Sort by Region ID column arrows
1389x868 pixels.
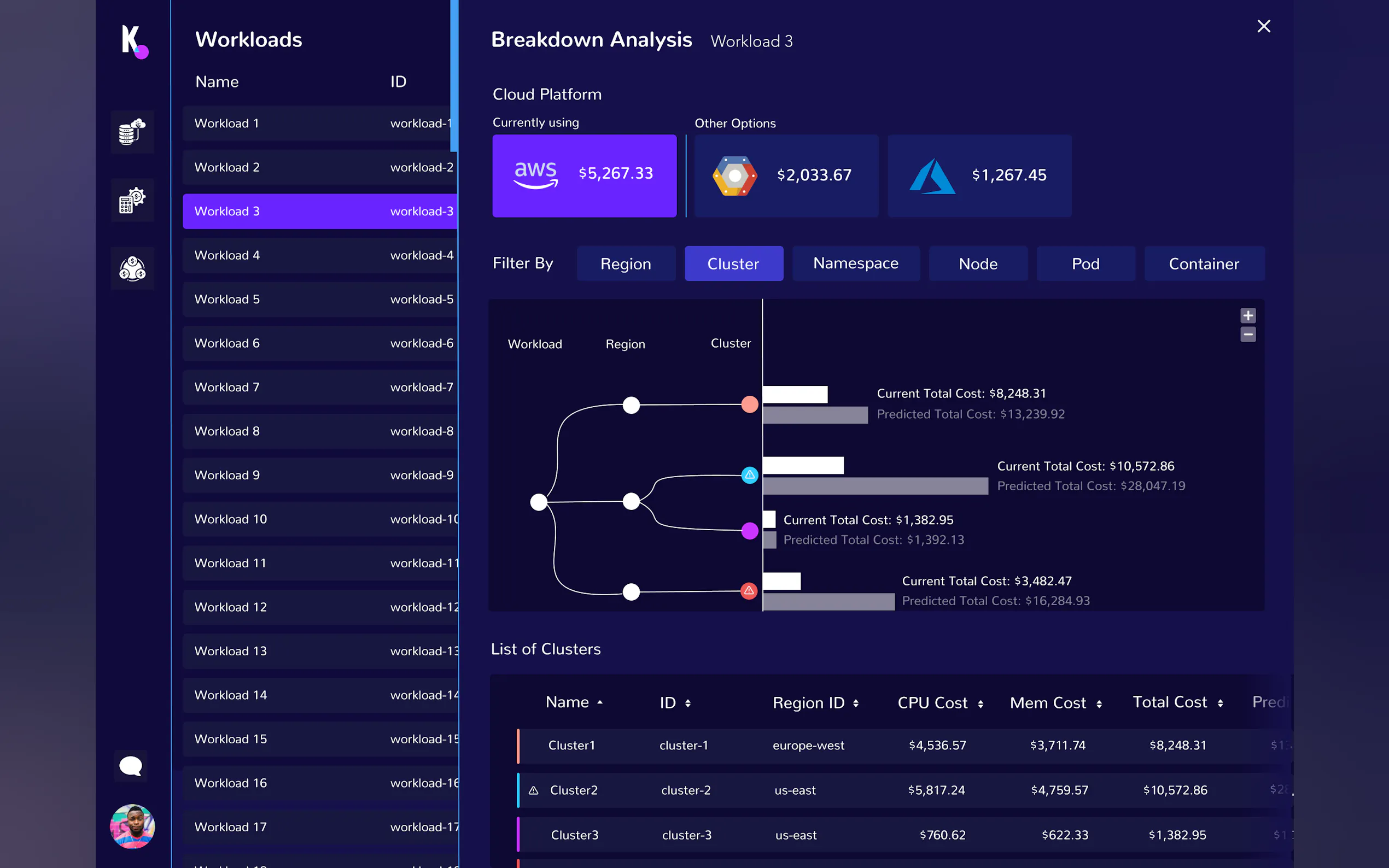[x=856, y=703]
